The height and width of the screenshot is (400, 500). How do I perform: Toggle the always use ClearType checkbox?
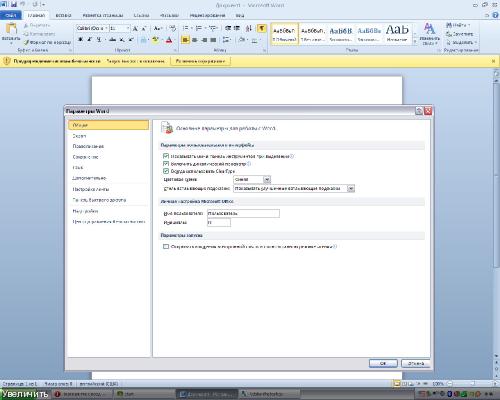[x=166, y=171]
